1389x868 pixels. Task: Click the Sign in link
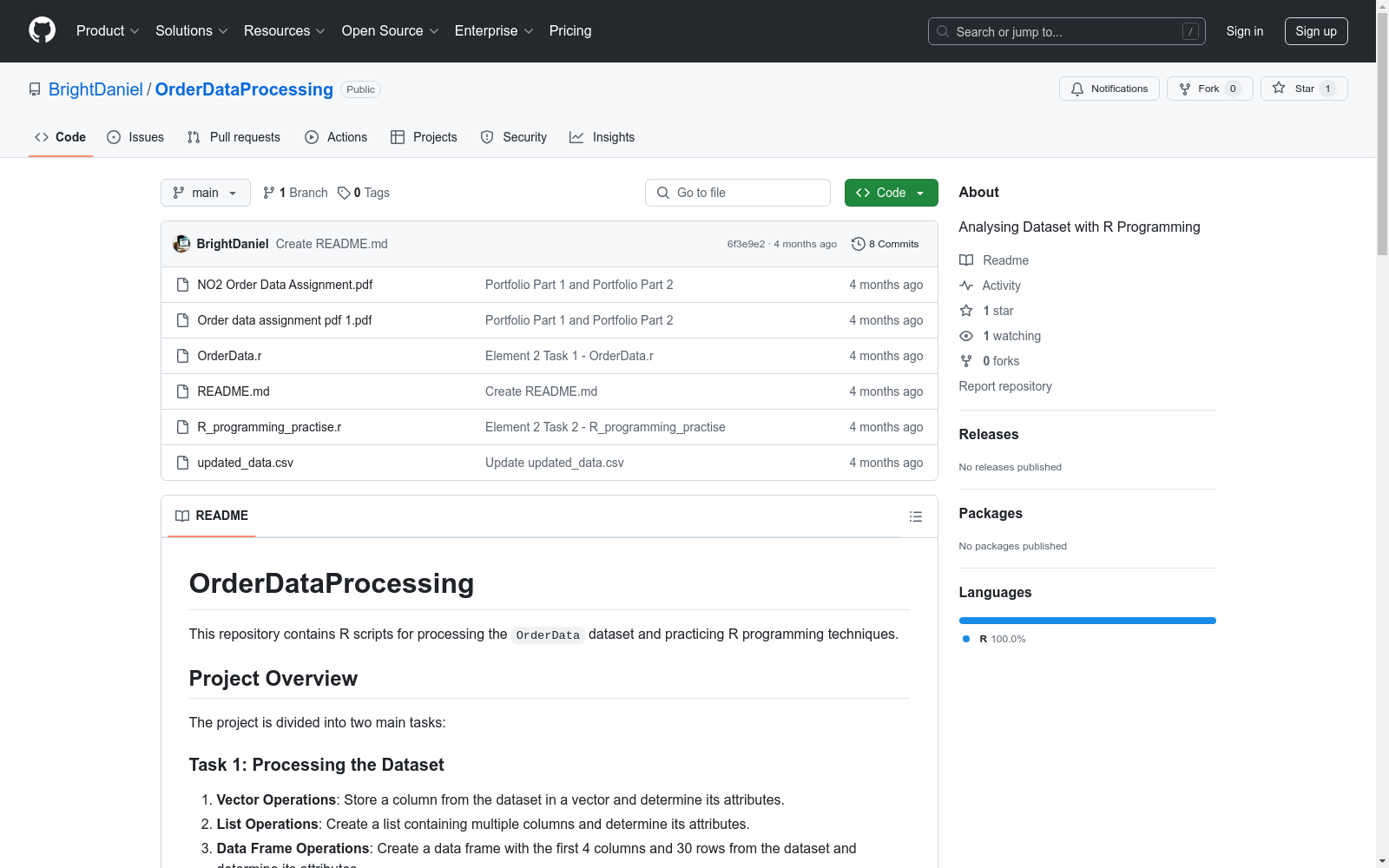[x=1245, y=31]
